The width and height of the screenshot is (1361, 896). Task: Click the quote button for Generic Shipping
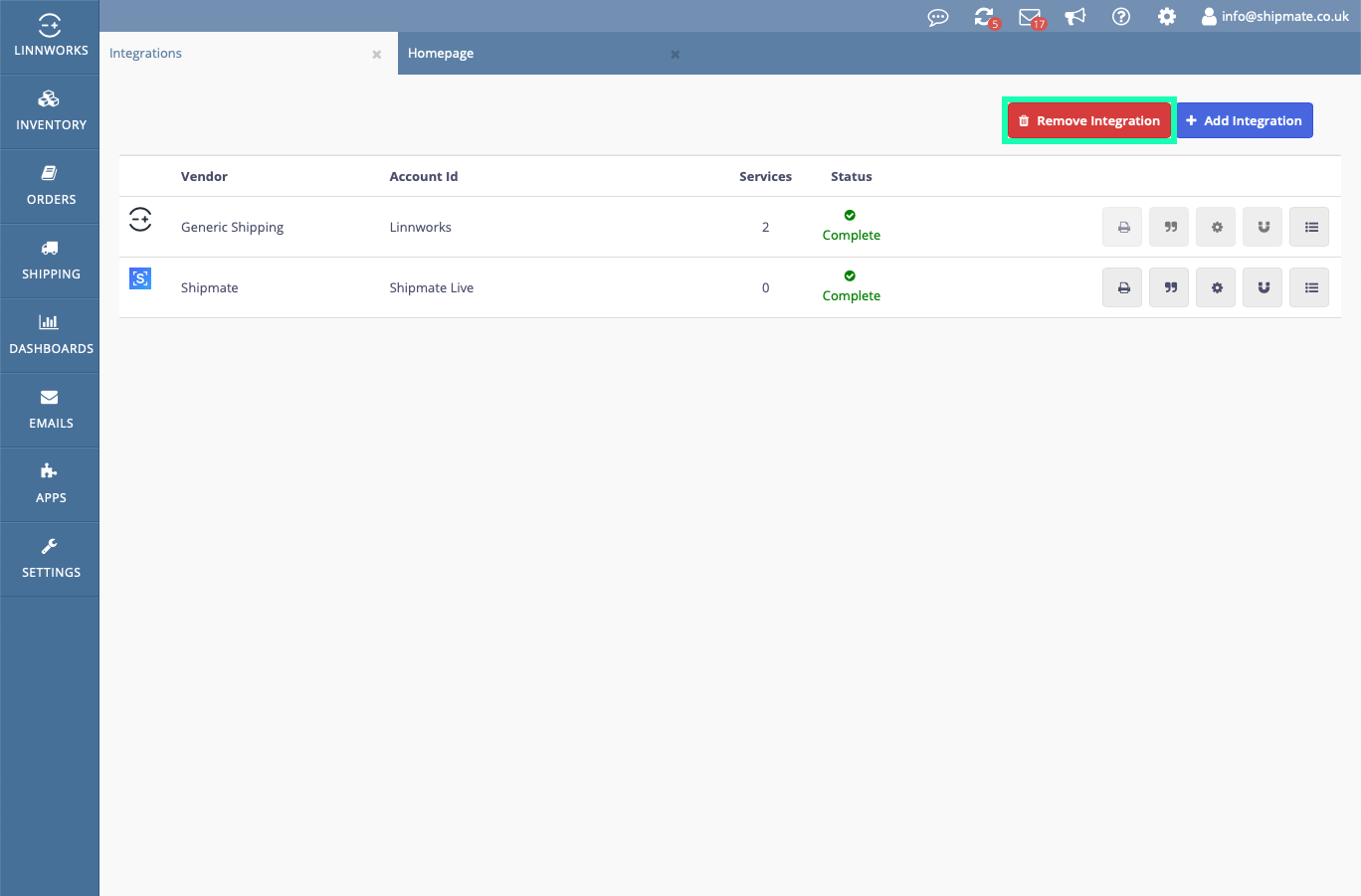point(1169,227)
